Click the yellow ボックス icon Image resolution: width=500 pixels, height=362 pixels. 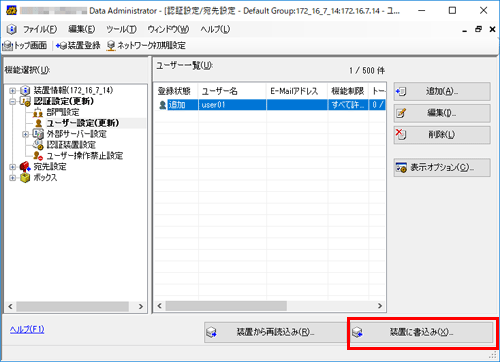(x=25, y=178)
